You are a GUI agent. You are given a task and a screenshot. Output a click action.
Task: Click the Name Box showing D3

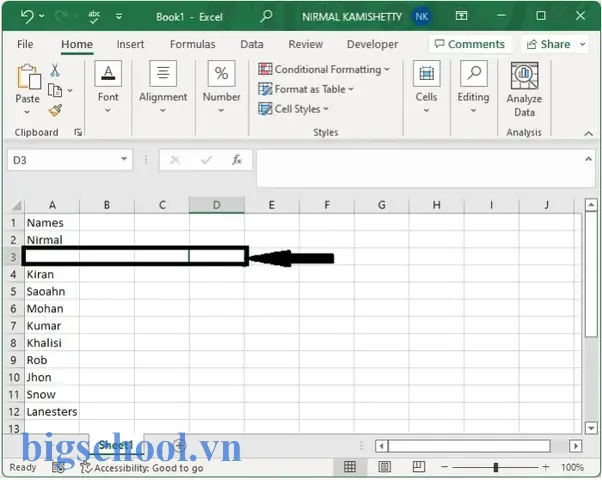pyautogui.click(x=63, y=160)
